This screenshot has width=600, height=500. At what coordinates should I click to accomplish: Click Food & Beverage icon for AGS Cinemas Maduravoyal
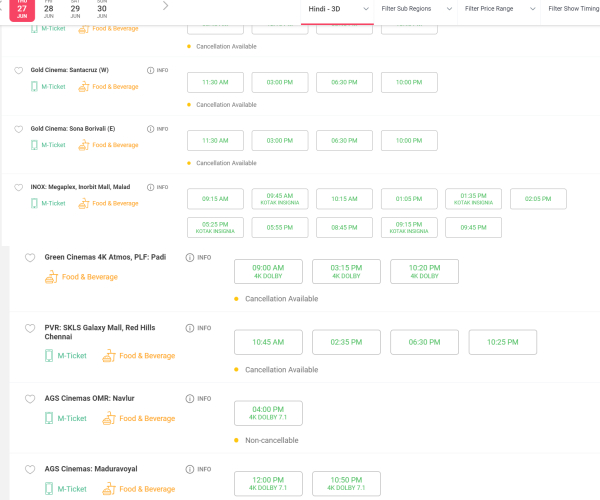pos(108,489)
